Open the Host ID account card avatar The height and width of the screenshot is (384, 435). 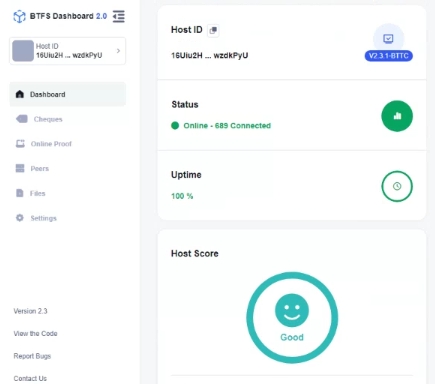pyautogui.click(x=23, y=51)
